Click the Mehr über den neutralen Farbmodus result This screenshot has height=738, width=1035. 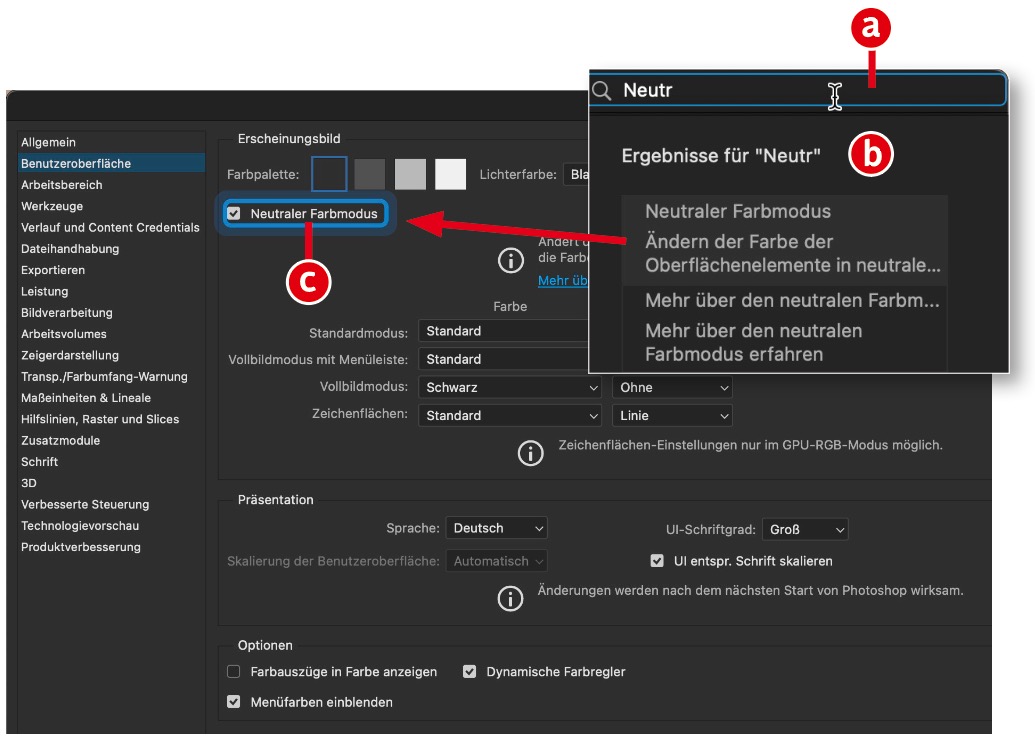point(792,301)
